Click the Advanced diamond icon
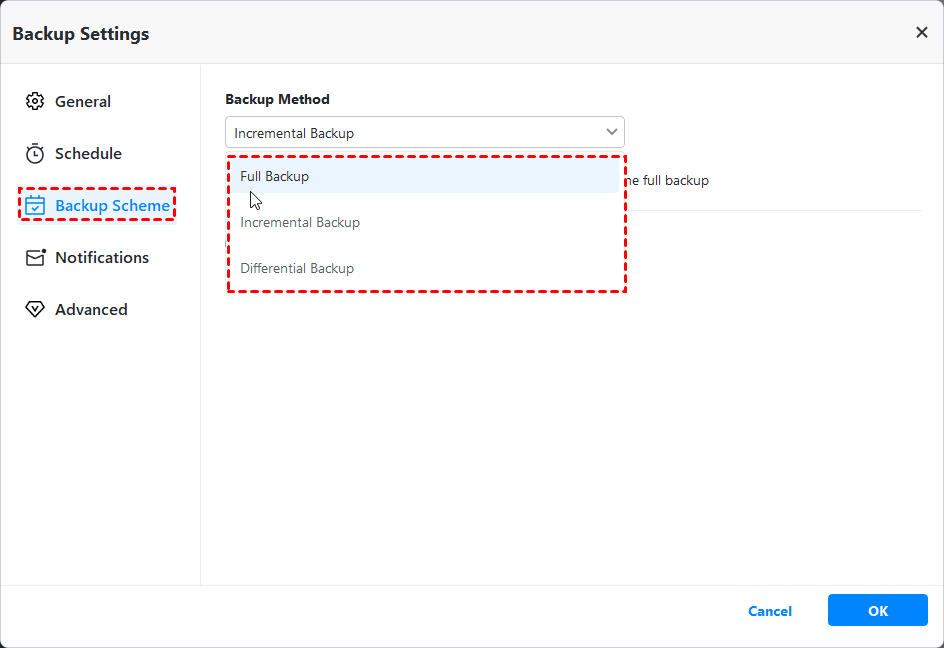The width and height of the screenshot is (944, 648). 35,309
